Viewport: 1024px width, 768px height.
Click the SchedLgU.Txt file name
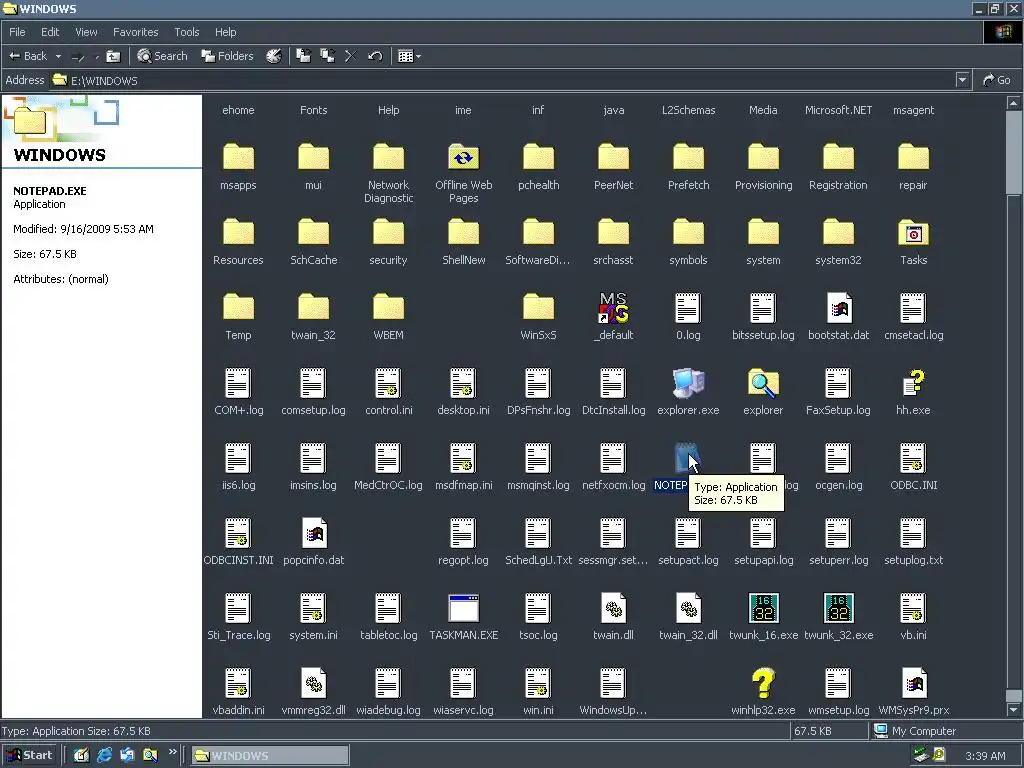click(538, 560)
